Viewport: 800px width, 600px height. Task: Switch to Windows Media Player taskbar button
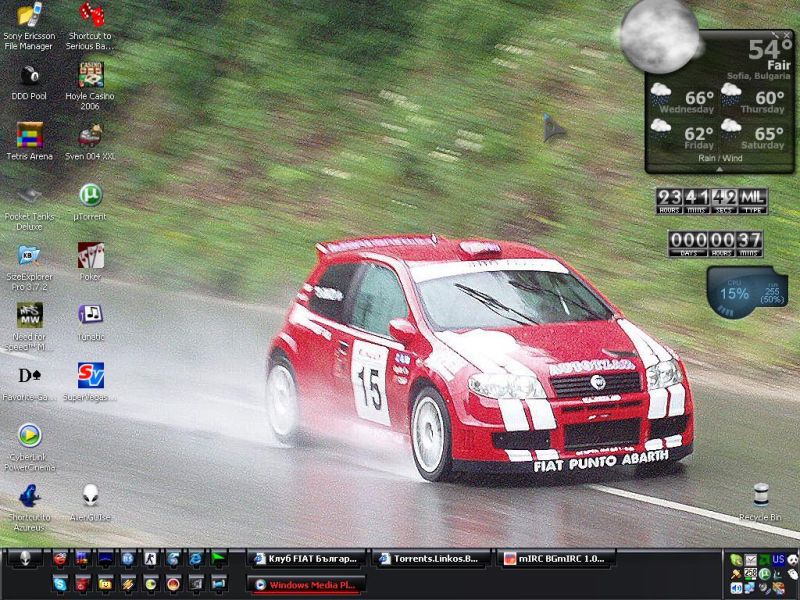[306, 585]
